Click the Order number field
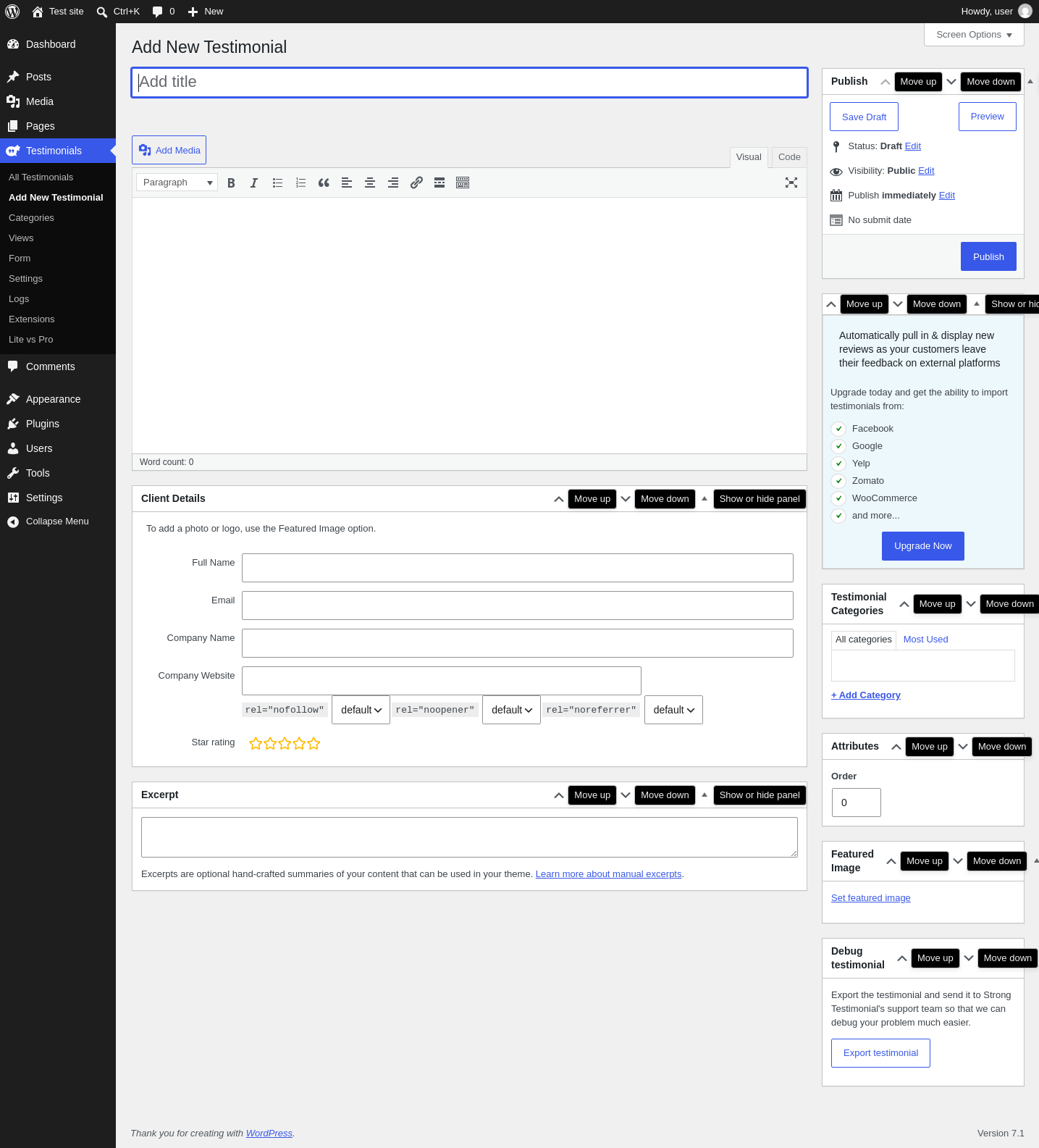1039x1148 pixels. tap(857, 803)
